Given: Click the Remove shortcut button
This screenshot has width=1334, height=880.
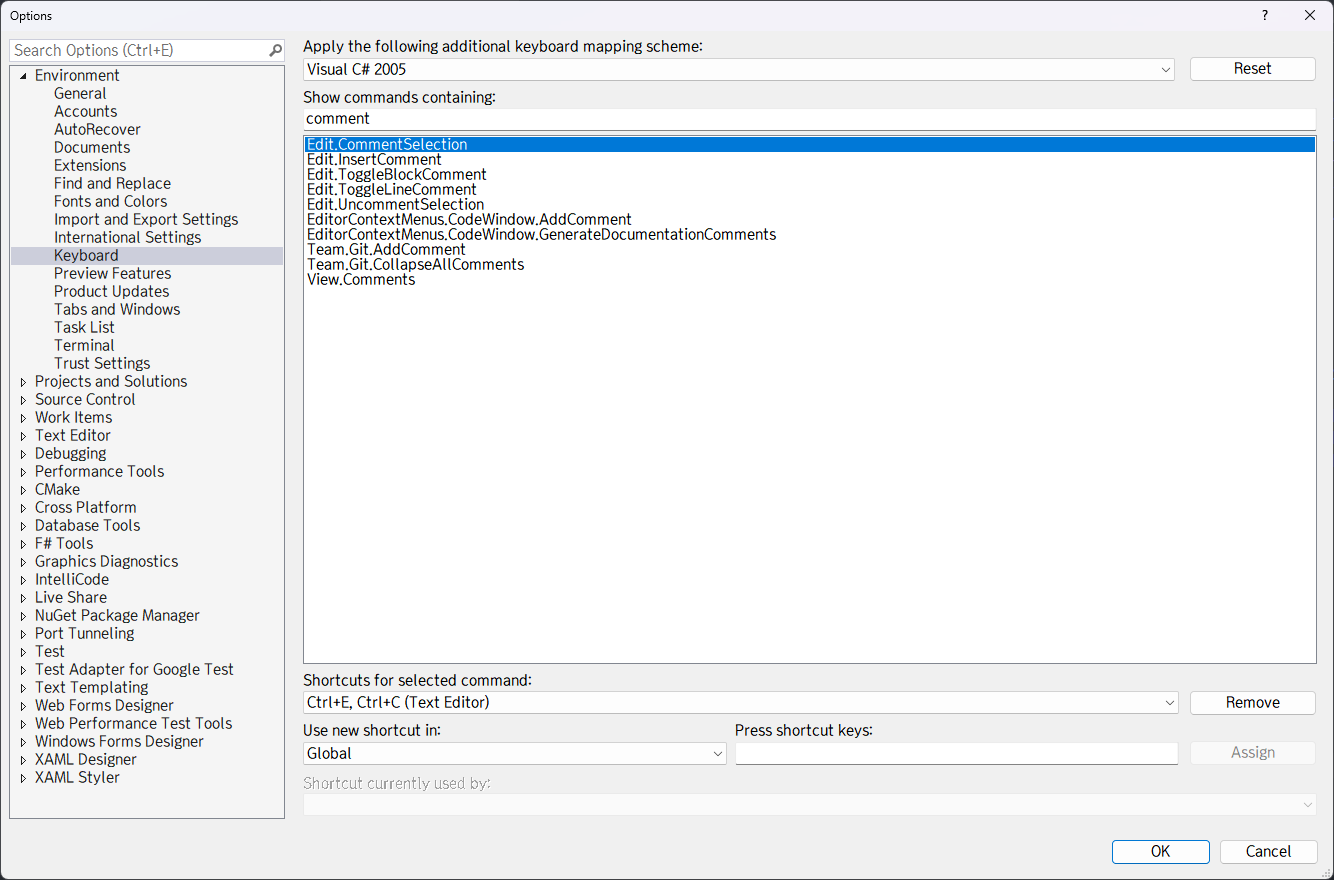Looking at the screenshot, I should (1252, 702).
